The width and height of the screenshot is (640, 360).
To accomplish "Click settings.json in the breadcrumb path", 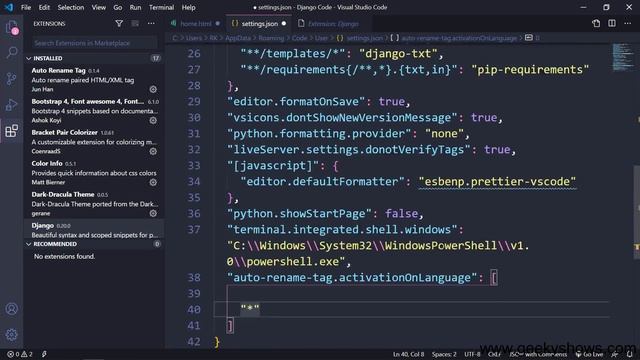I will [364, 38].
